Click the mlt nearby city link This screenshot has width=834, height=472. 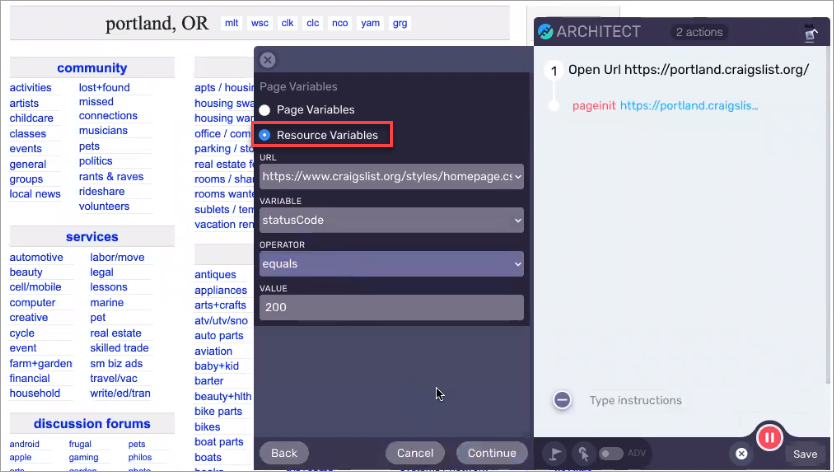point(231,23)
